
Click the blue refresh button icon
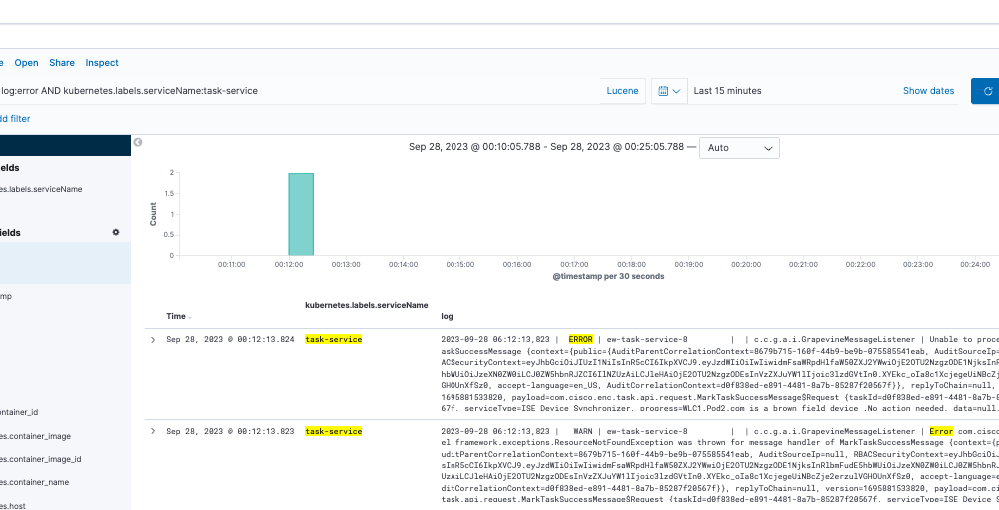(x=986, y=91)
